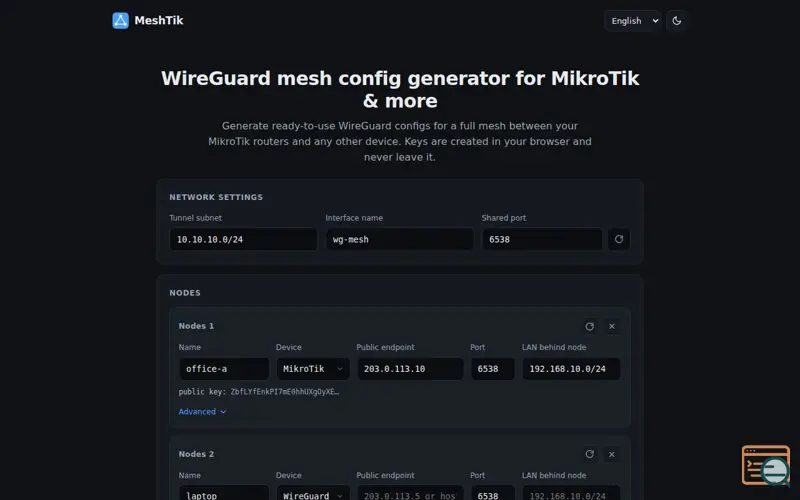
Task: Click the Port field in Nodes 1
Action: coord(492,369)
